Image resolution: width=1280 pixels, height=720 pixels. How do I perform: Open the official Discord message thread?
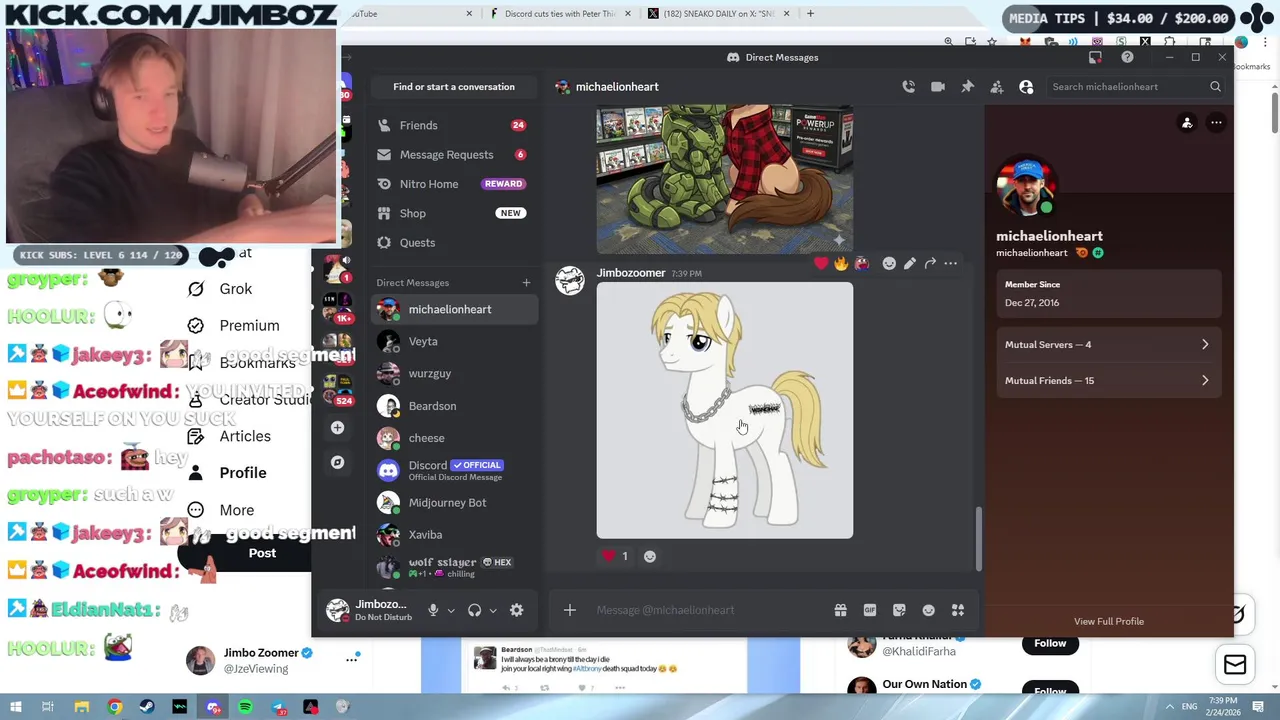tap(453, 470)
